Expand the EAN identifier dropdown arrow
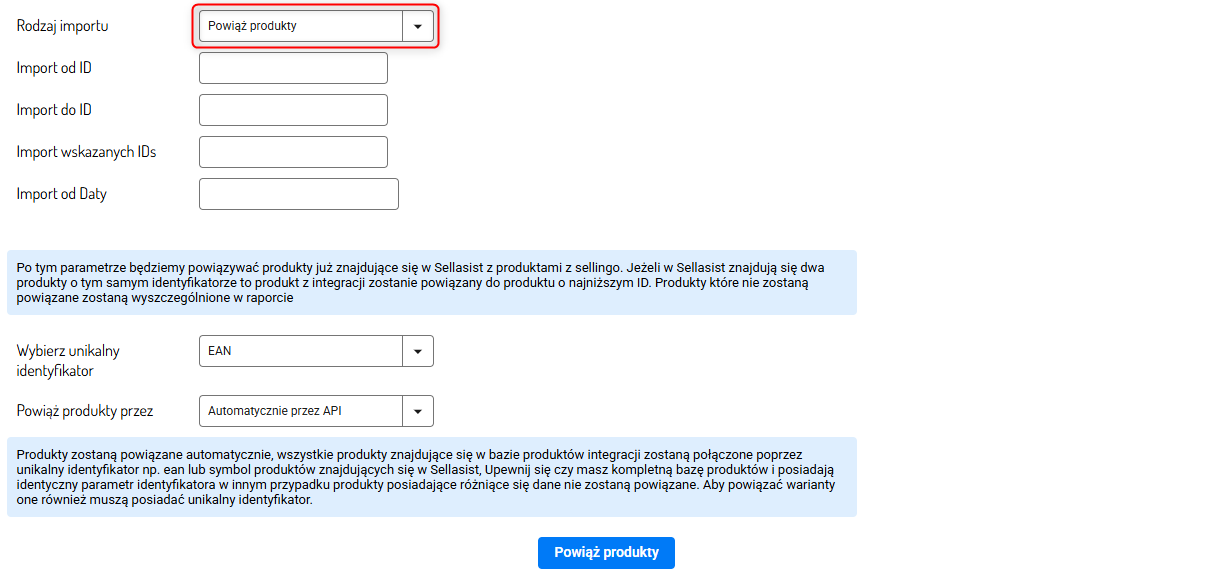This screenshot has width=1214, height=579. point(417,351)
